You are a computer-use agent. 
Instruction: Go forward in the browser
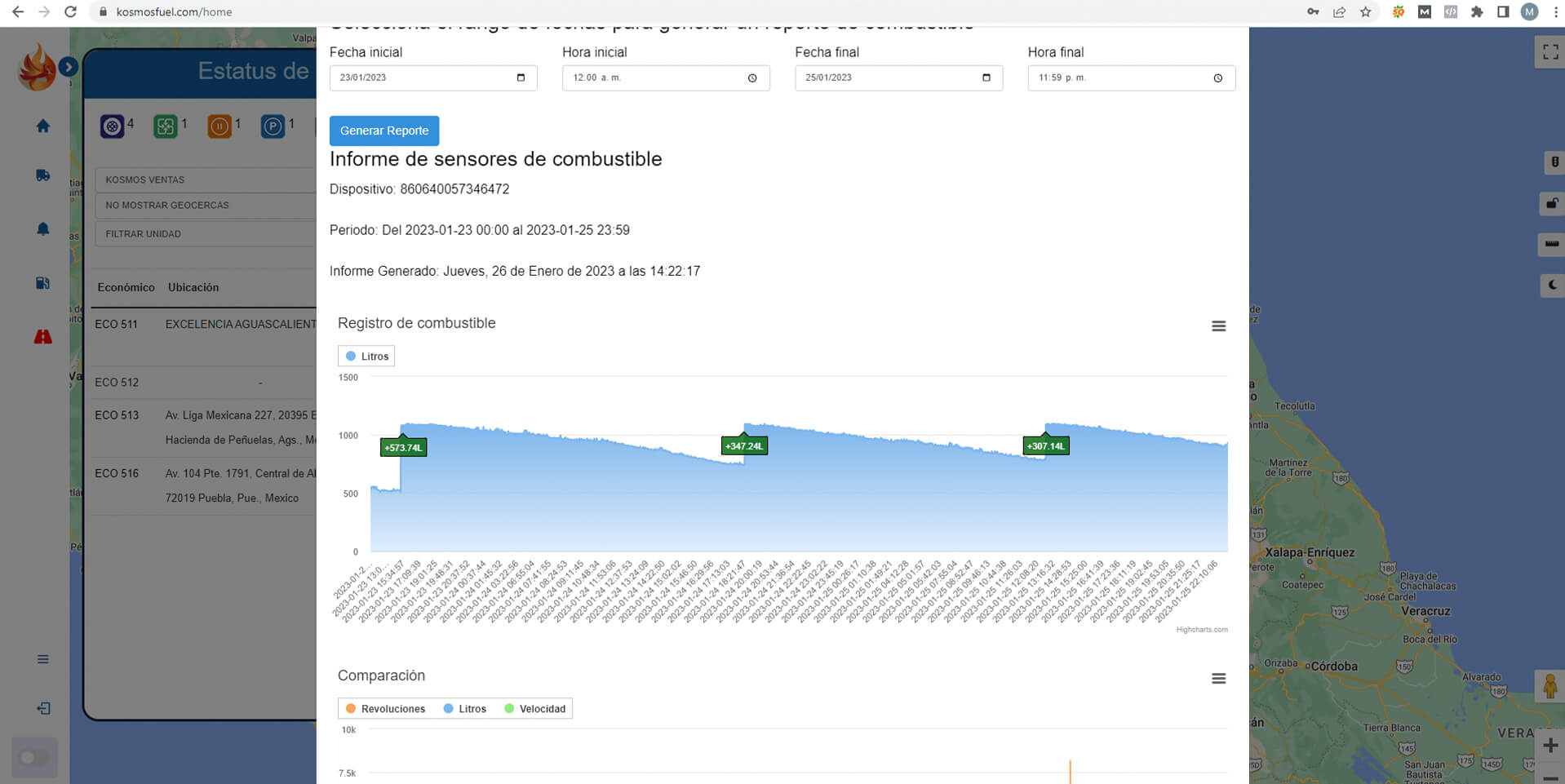[44, 11]
